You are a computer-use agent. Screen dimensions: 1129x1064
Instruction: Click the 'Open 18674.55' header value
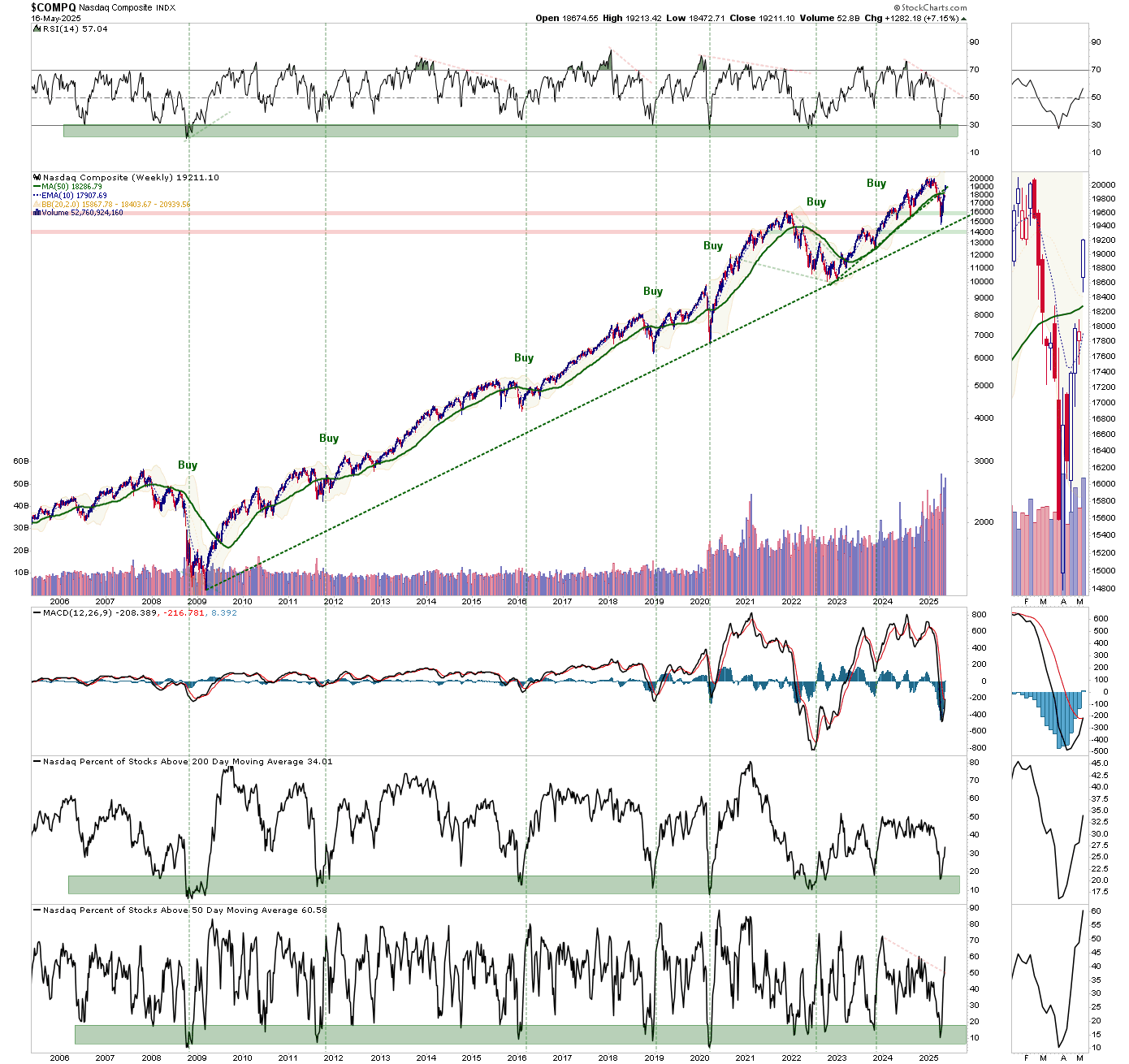click(565, 18)
